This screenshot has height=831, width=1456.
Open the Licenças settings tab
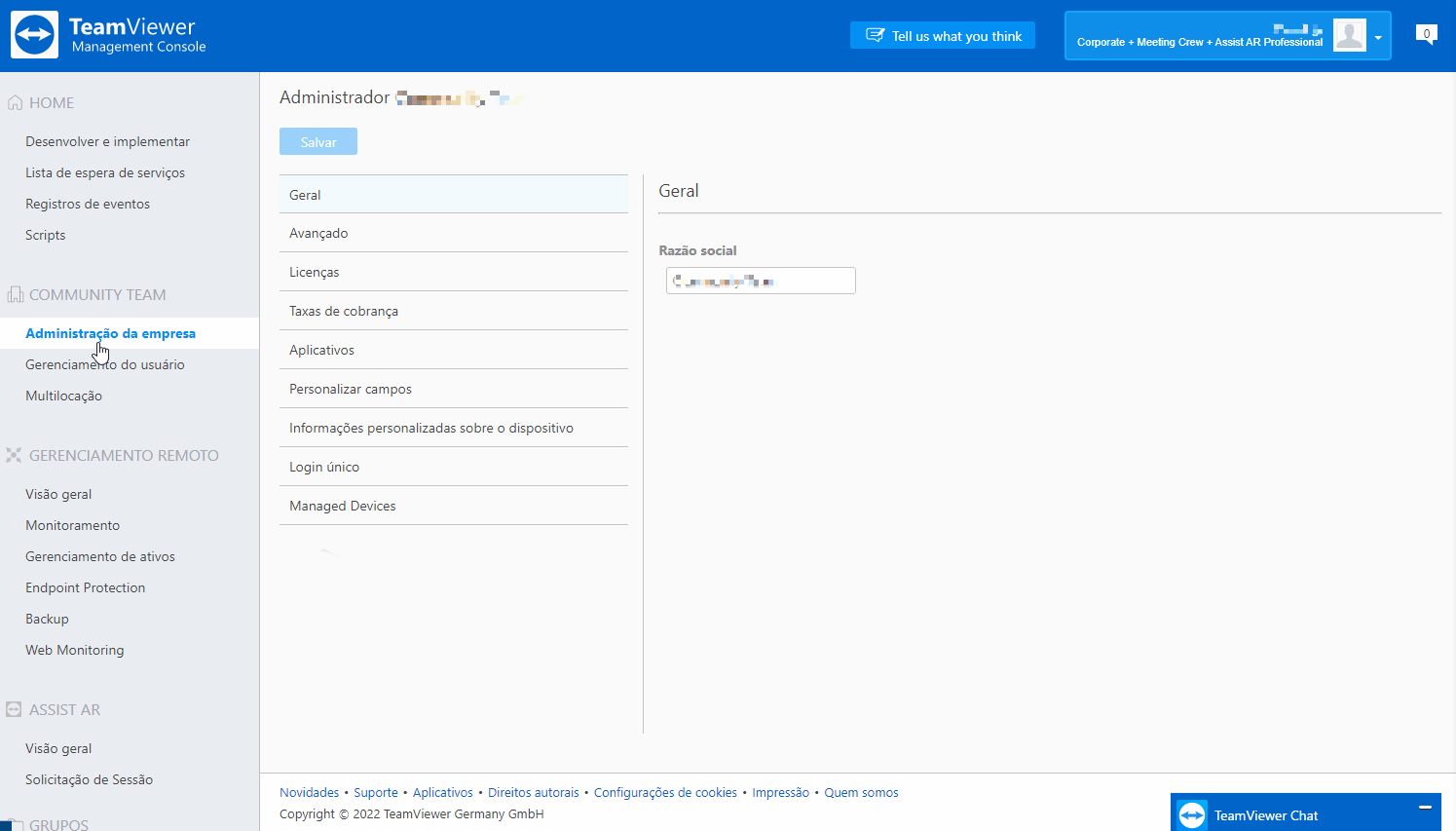pyautogui.click(x=454, y=272)
